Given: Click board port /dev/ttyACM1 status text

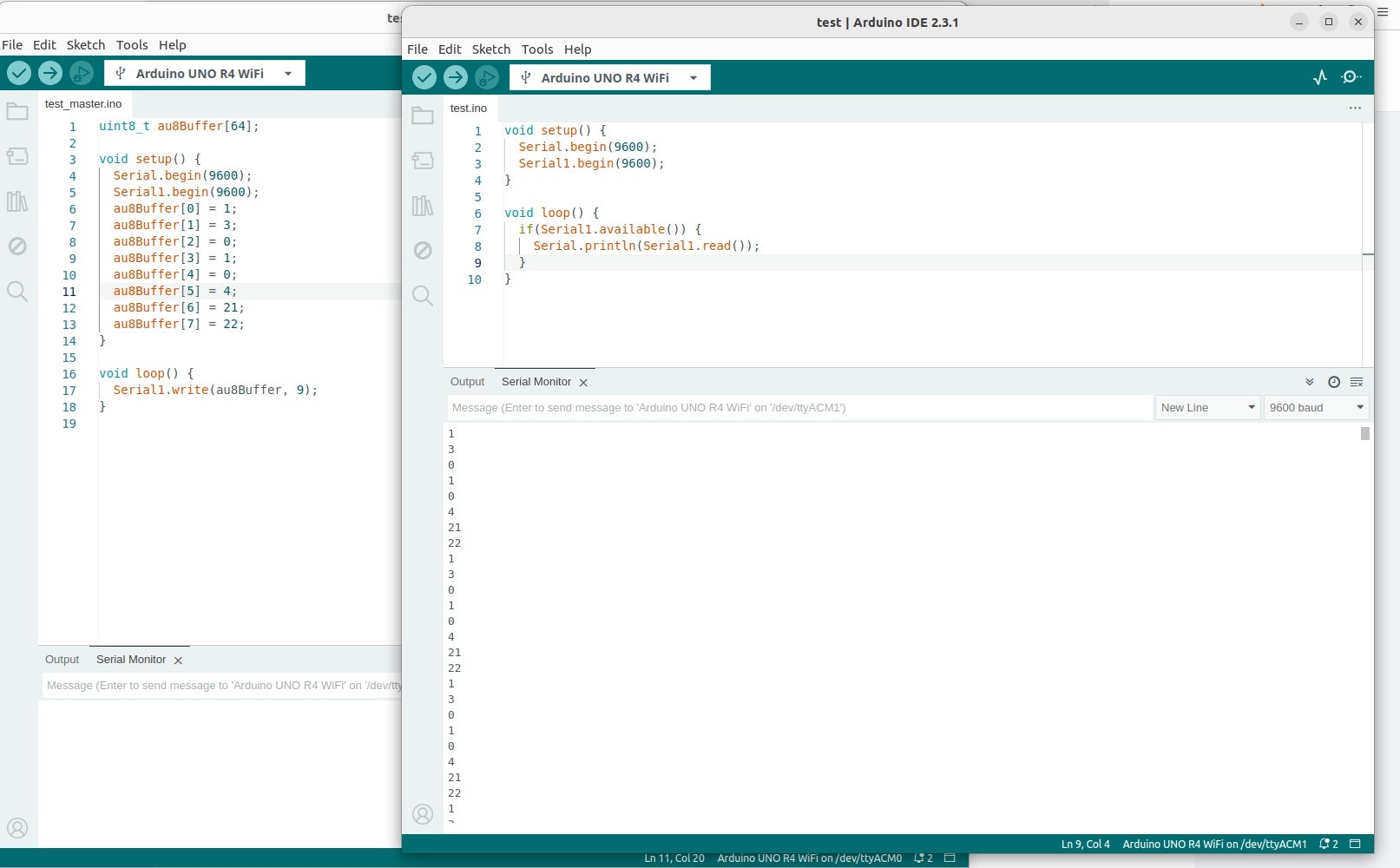Looking at the screenshot, I should pos(1214,844).
